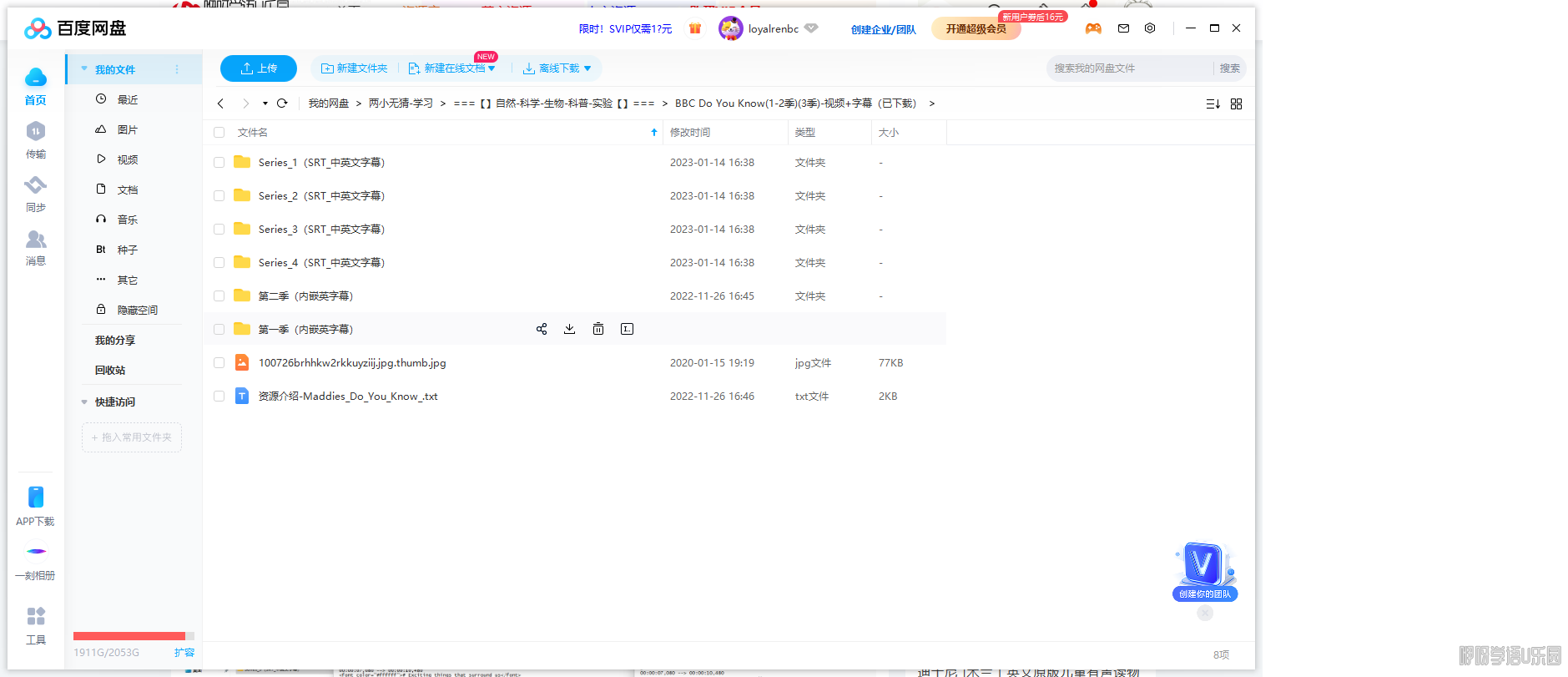
Task: Check the Series_2 folder checkbox
Action: [x=219, y=196]
